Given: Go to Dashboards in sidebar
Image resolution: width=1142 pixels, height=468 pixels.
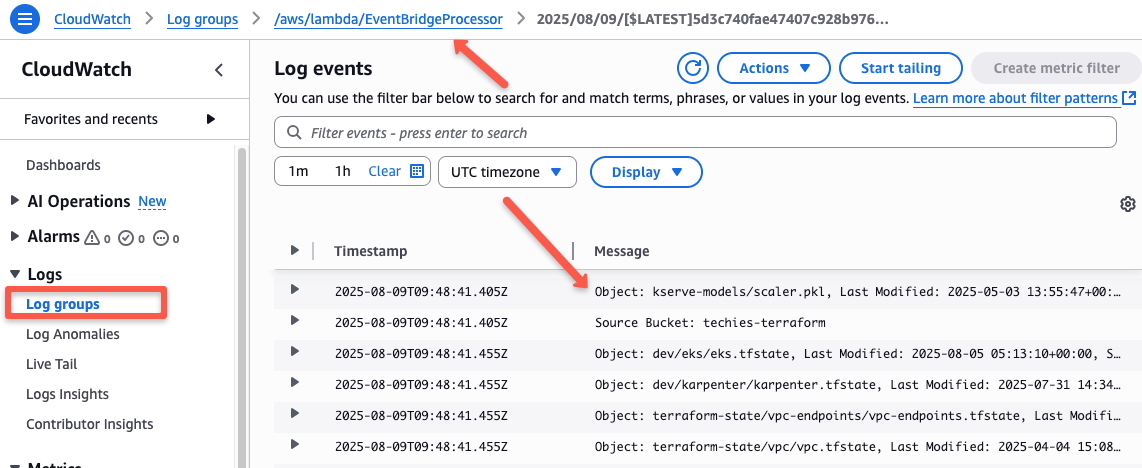Looking at the screenshot, I should (63, 165).
